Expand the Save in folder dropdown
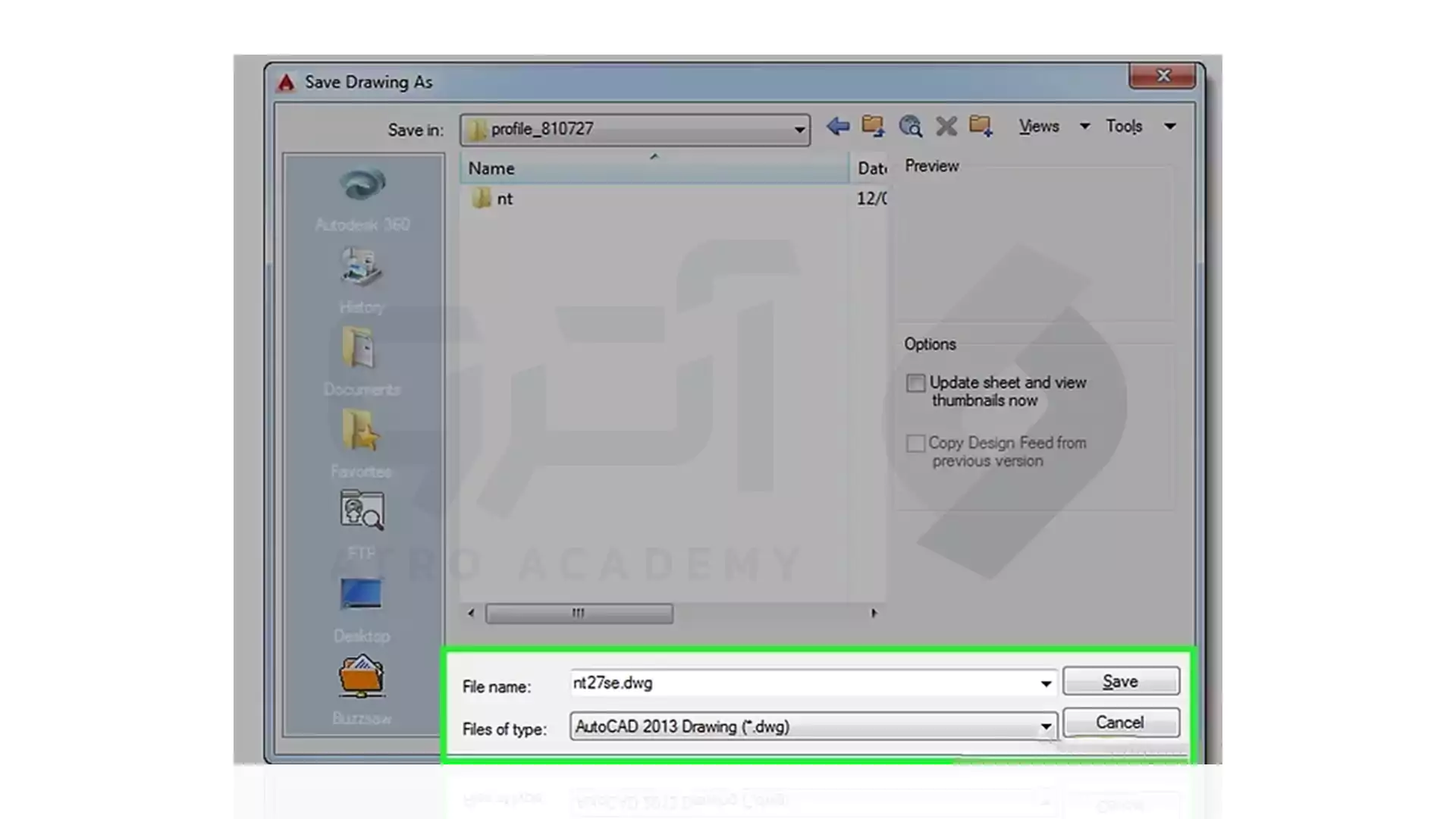 799,130
